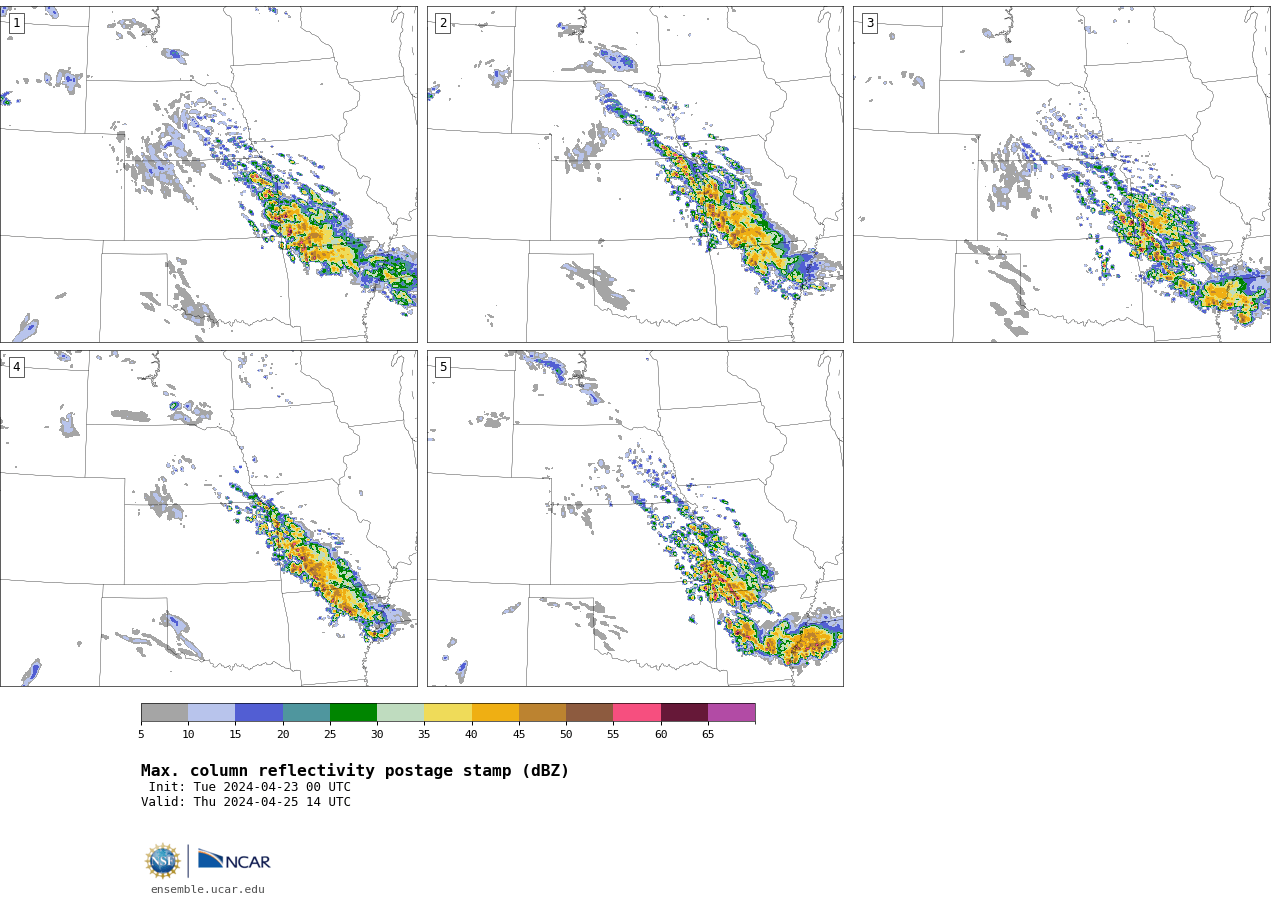Screen dimensions: 1280x901
Task: Select the orange 40-45 dBZ swatch
Action: 495,713
